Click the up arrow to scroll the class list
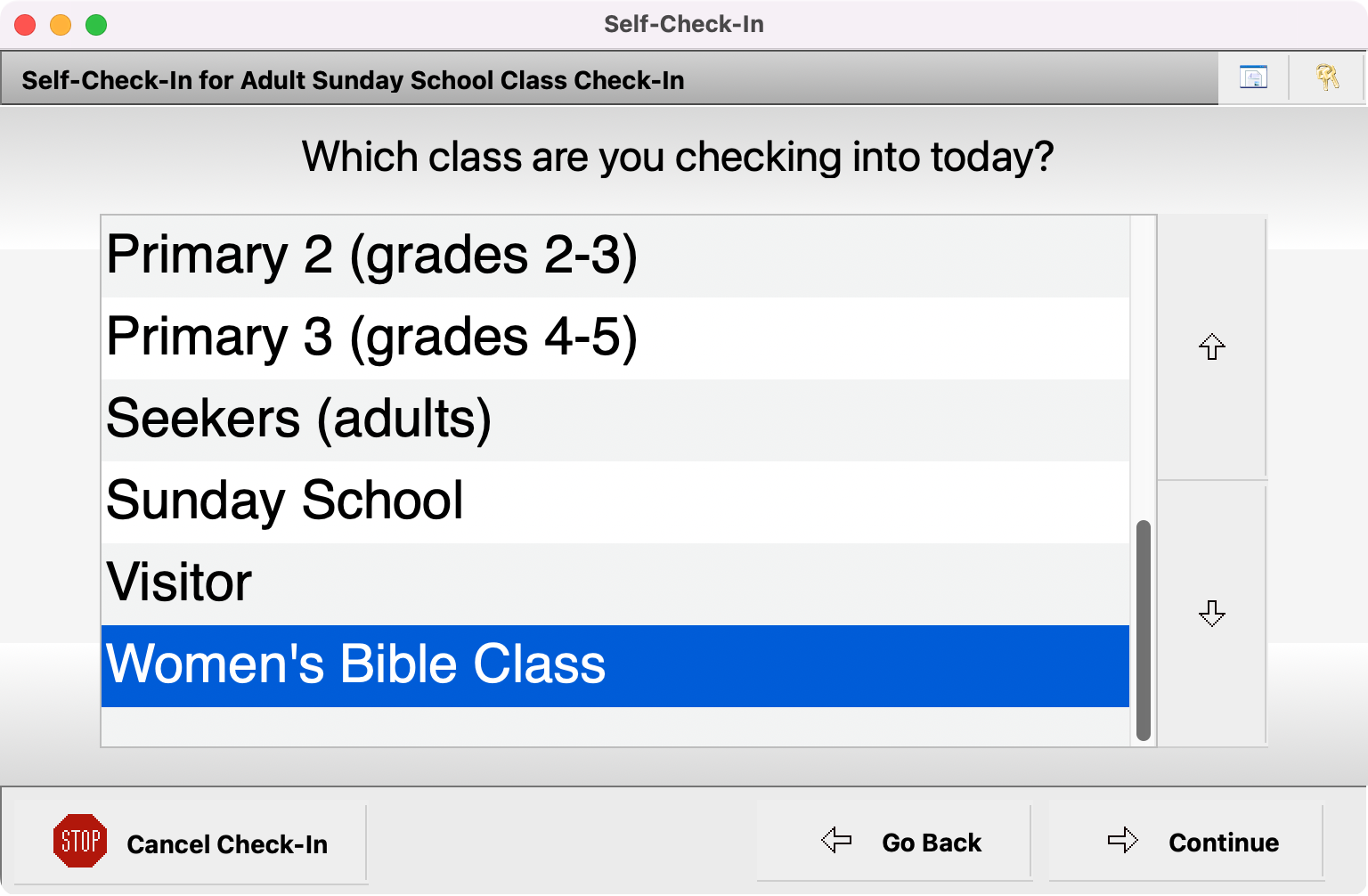Viewport: 1368px width, 896px height. tap(1213, 347)
